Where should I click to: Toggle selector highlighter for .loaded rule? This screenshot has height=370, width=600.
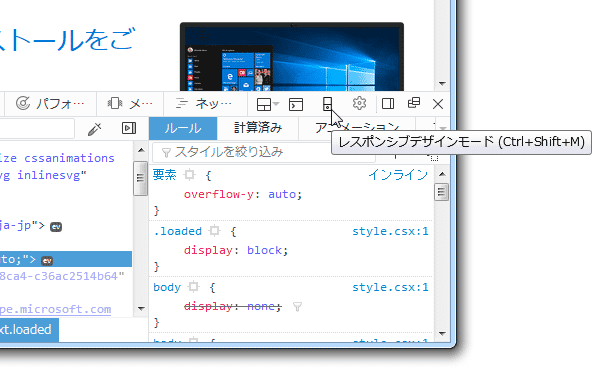click(x=215, y=231)
